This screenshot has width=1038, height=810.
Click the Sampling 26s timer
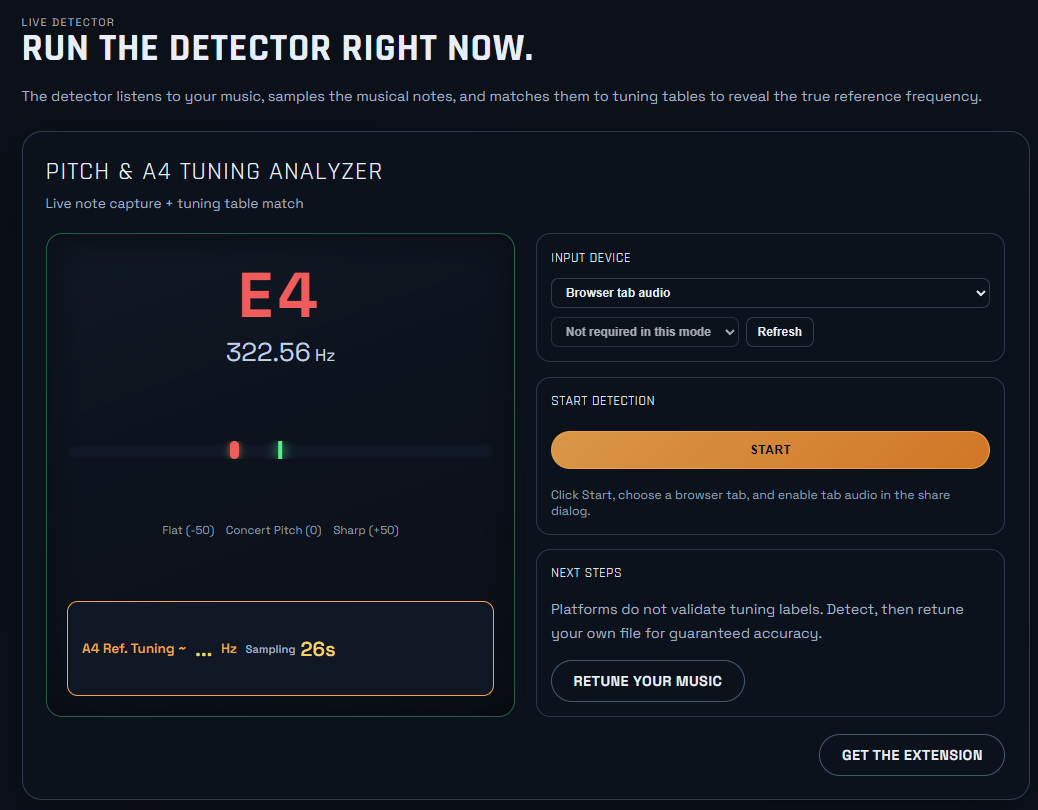290,649
